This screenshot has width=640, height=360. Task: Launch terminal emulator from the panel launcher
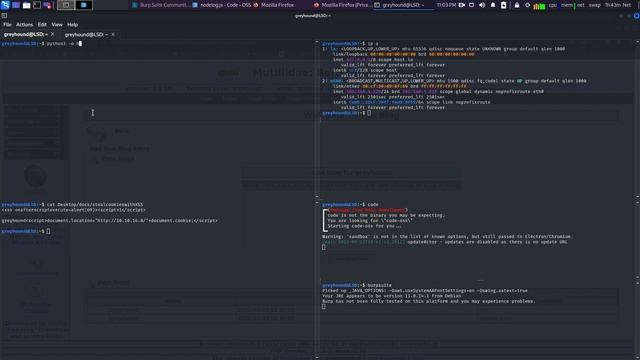click(x=37, y=5)
